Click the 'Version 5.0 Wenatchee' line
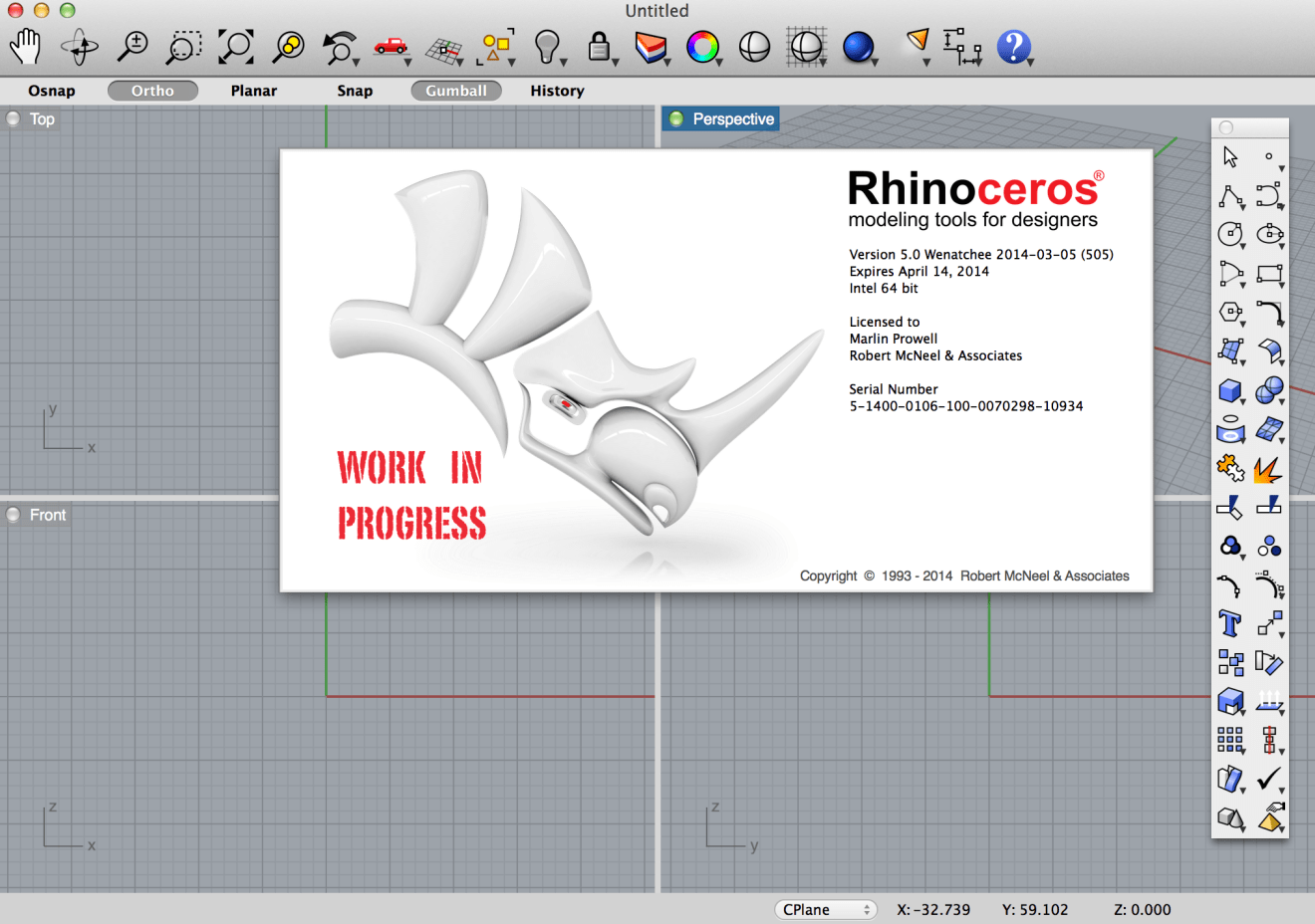 click(981, 255)
